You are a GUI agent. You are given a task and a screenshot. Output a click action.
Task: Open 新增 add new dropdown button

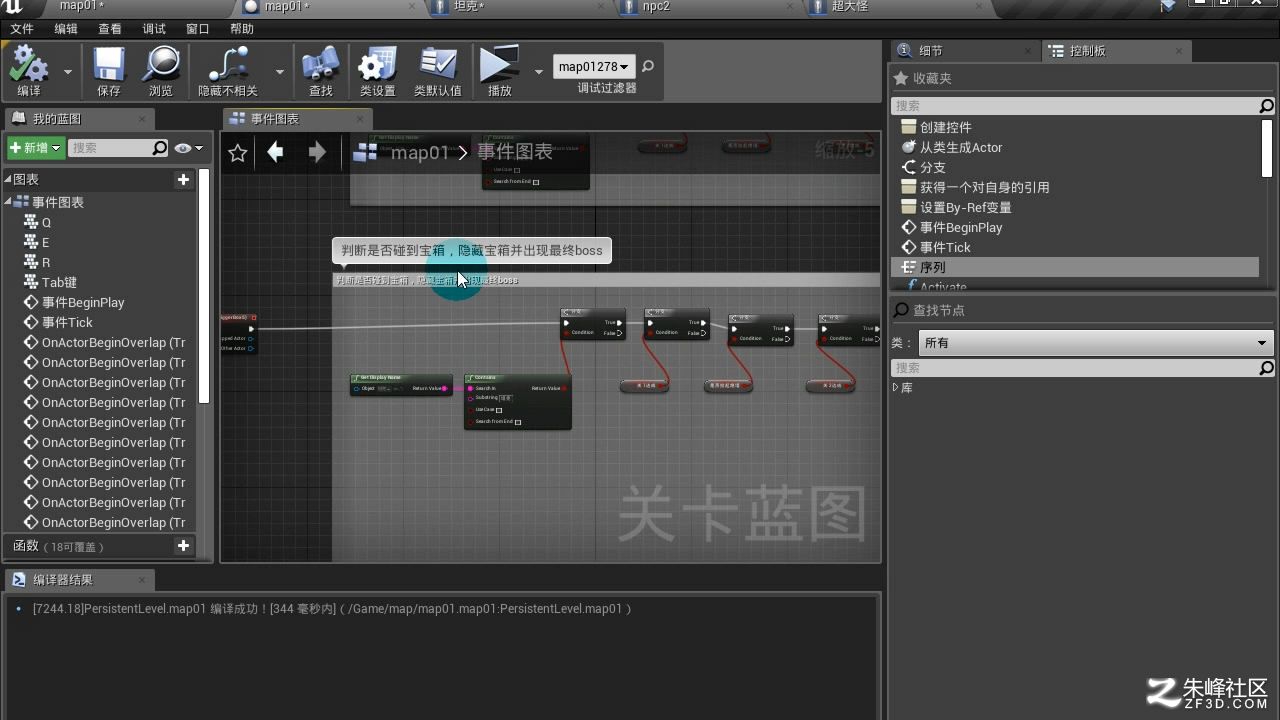tap(36, 148)
